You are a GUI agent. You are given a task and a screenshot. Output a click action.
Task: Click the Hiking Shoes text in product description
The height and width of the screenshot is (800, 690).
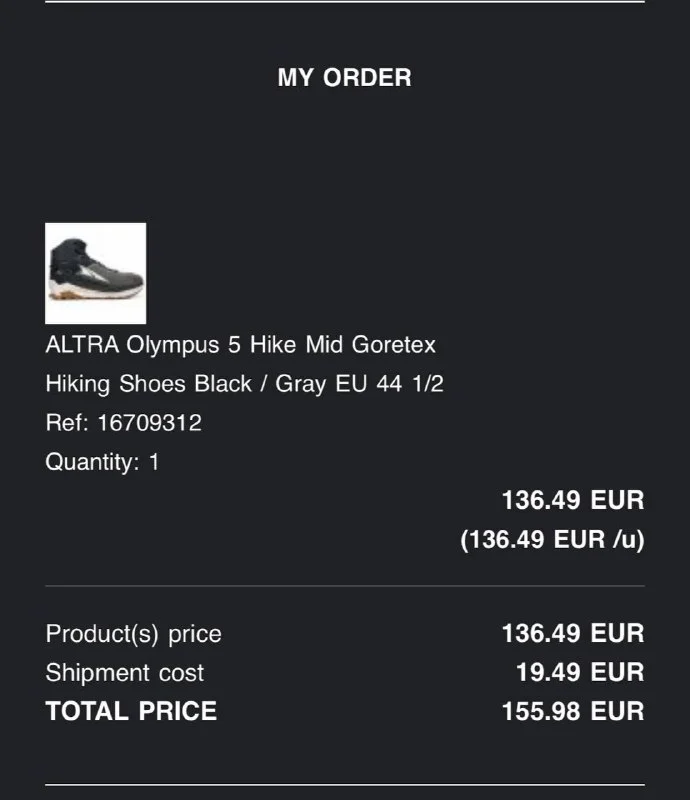tap(116, 384)
